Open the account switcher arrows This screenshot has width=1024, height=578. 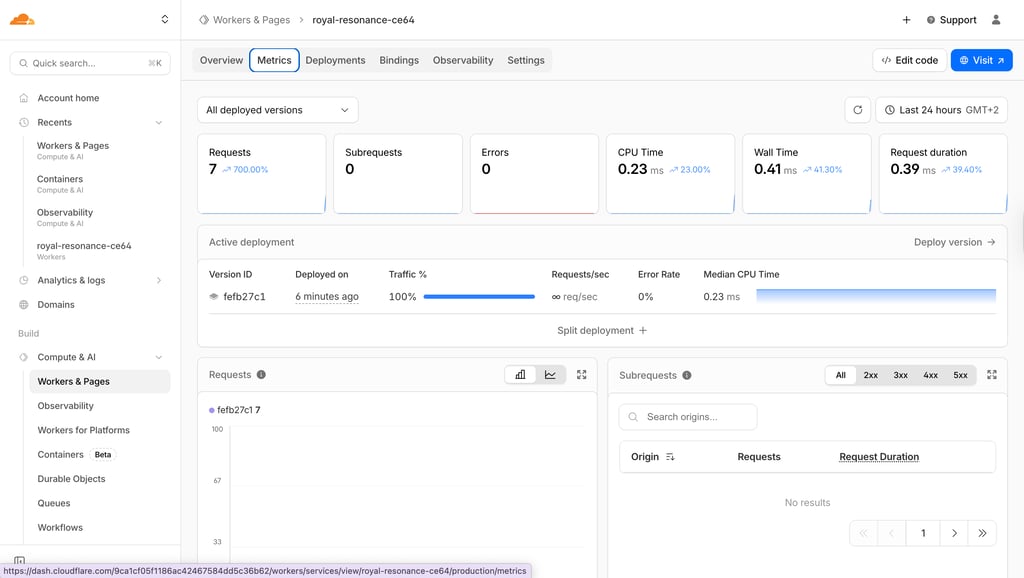pos(165,20)
